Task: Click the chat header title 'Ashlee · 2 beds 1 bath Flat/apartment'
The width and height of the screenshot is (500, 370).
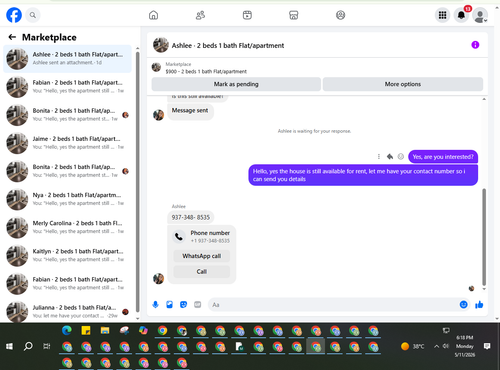Action: tap(228, 45)
